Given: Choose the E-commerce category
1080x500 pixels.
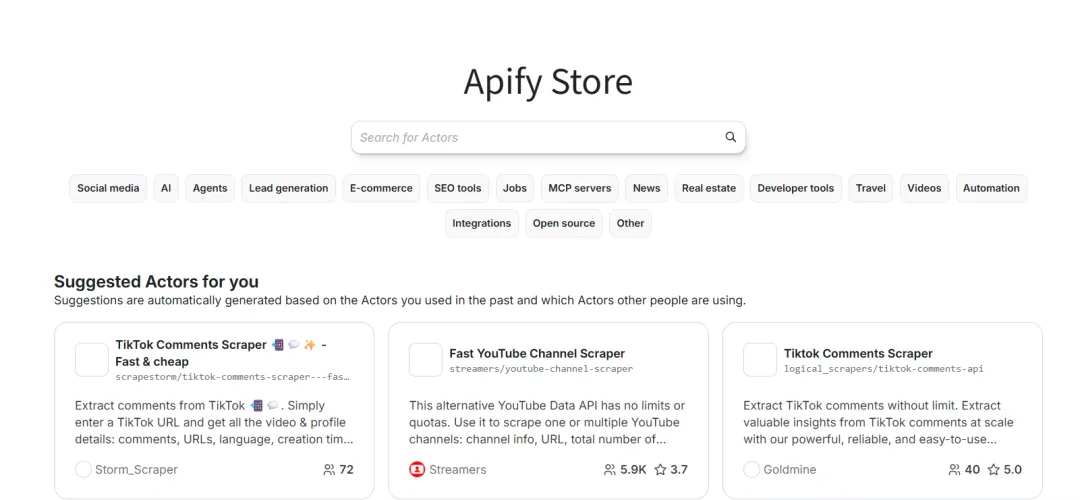Looking at the screenshot, I should tap(381, 188).
